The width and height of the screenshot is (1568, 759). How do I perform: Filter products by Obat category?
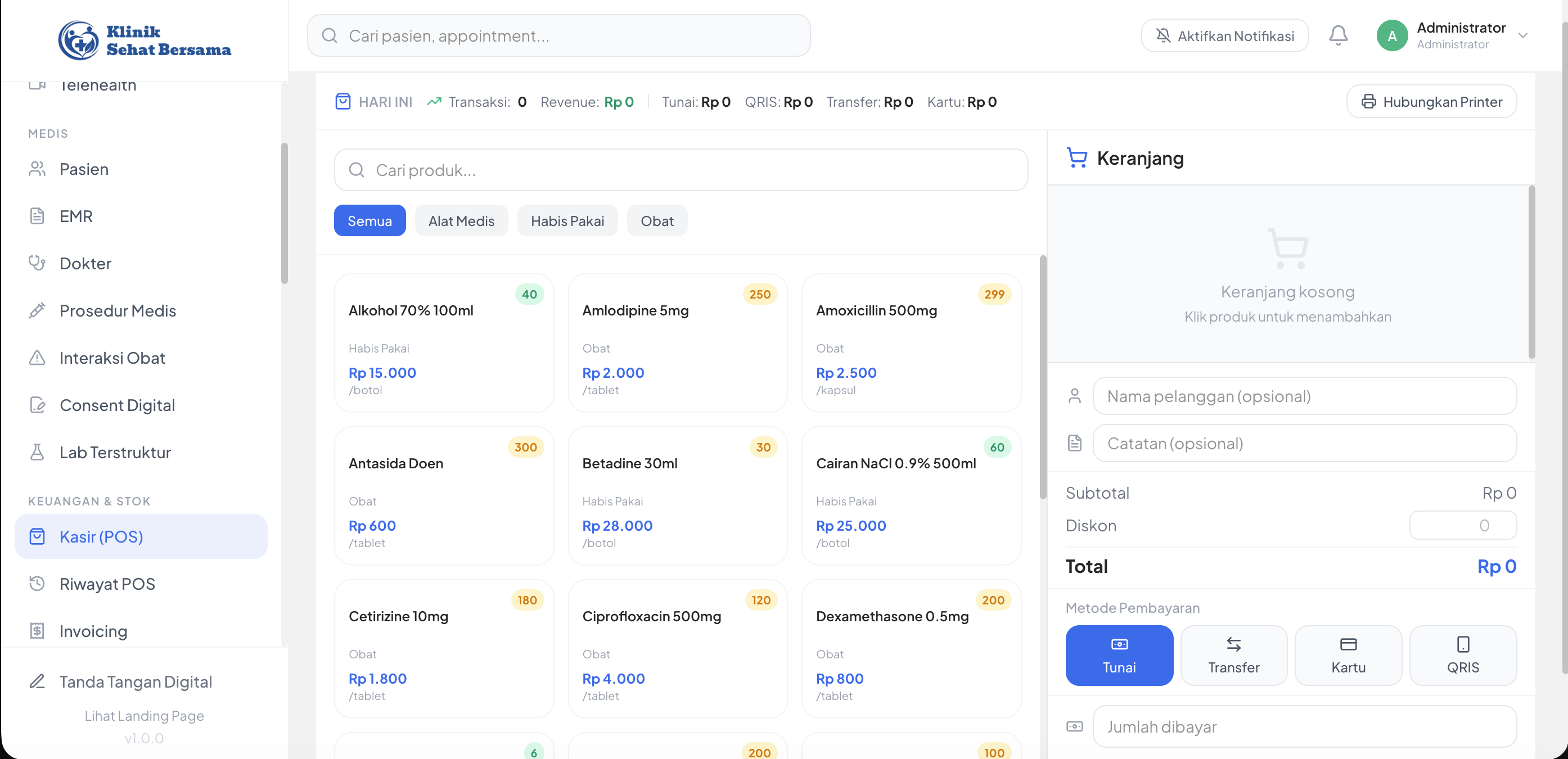pos(656,220)
